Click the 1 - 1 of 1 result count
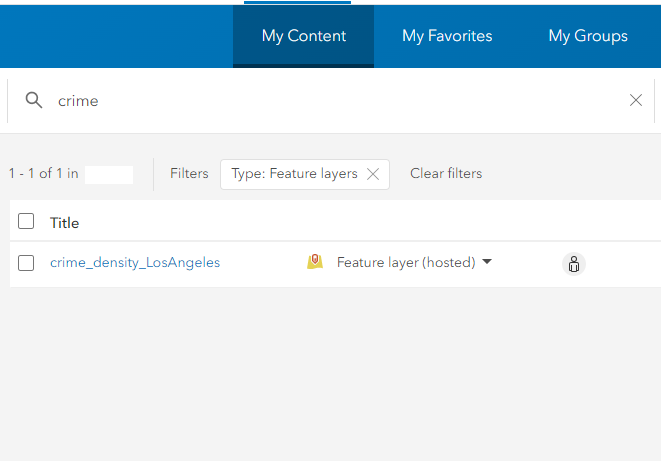This screenshot has height=461, width=661. (x=43, y=174)
